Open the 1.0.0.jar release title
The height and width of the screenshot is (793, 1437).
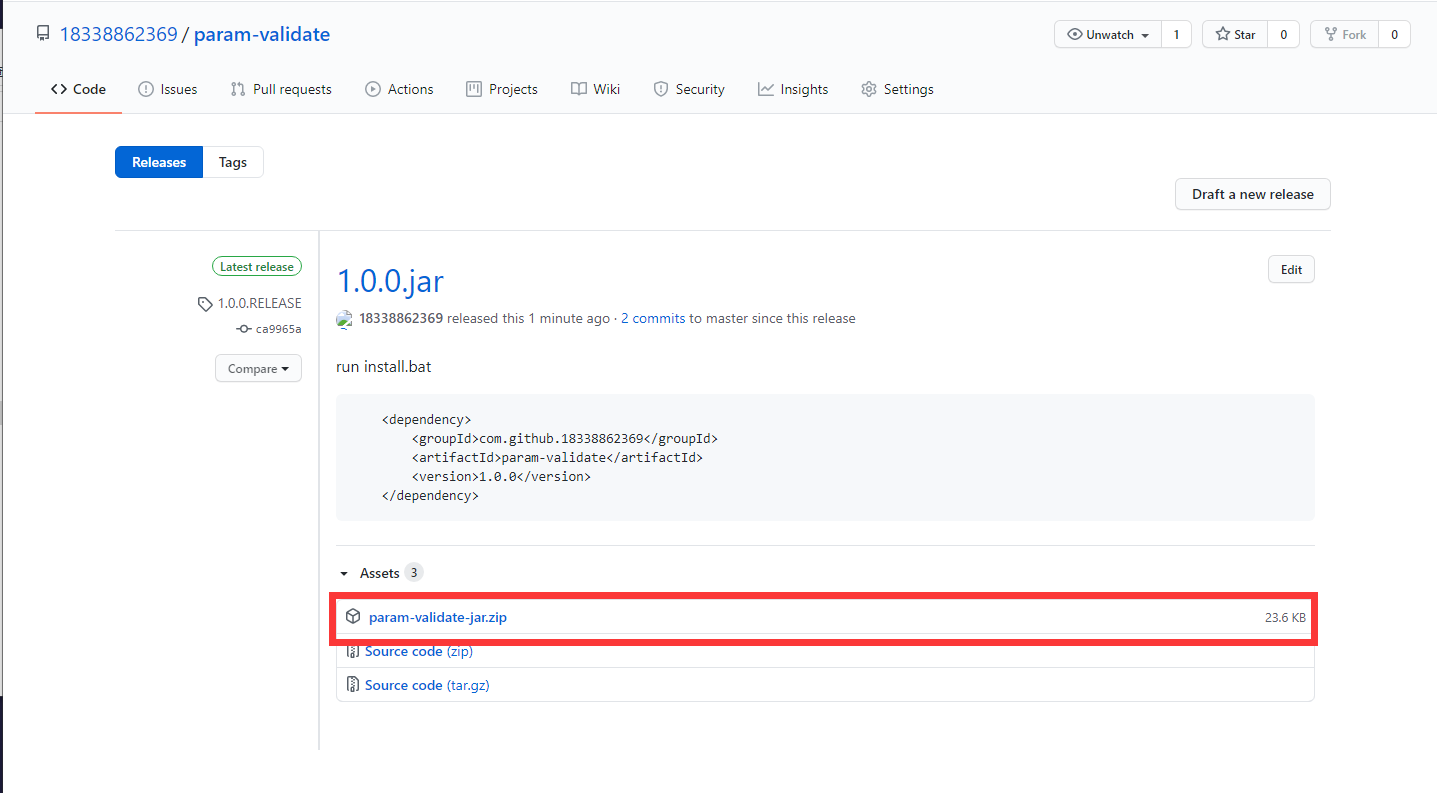pyautogui.click(x=390, y=281)
